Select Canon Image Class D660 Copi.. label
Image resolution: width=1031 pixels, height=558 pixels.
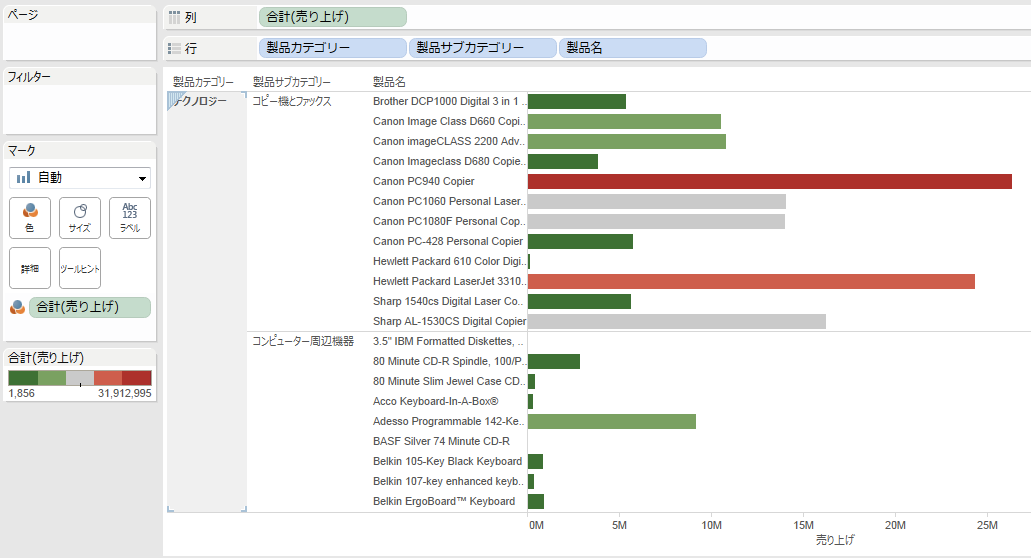pyautogui.click(x=449, y=122)
